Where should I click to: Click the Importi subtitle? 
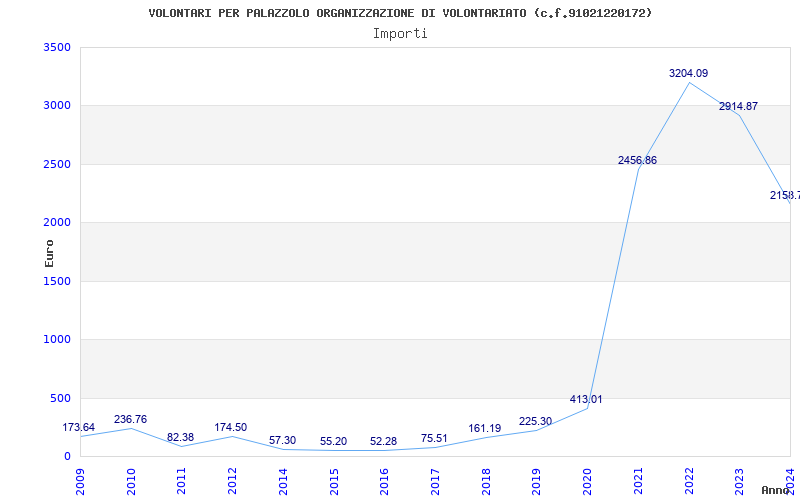coord(400,34)
